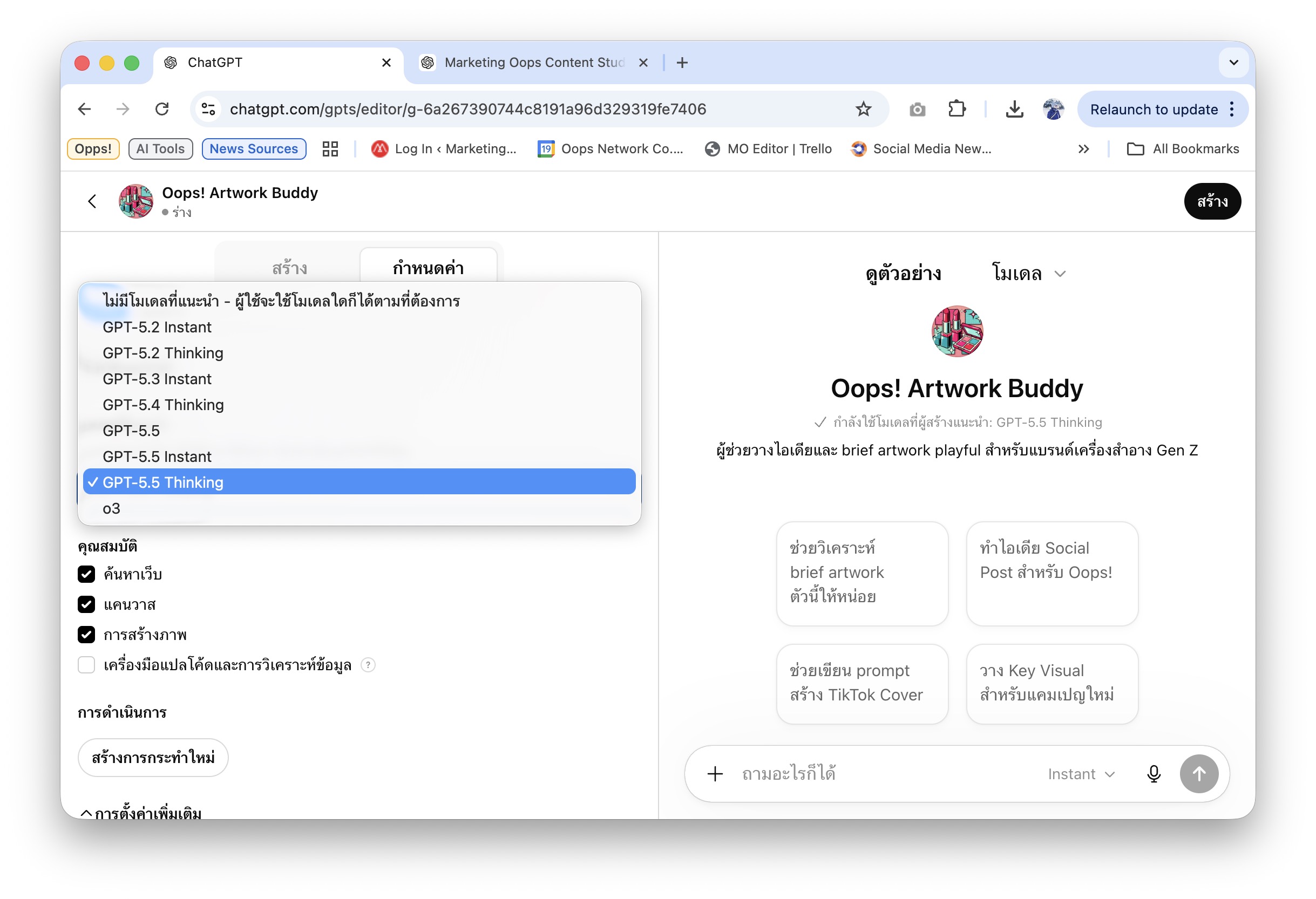Screen dimensions: 1316x899
Task: Click Relaunch to update button
Action: coord(1154,109)
